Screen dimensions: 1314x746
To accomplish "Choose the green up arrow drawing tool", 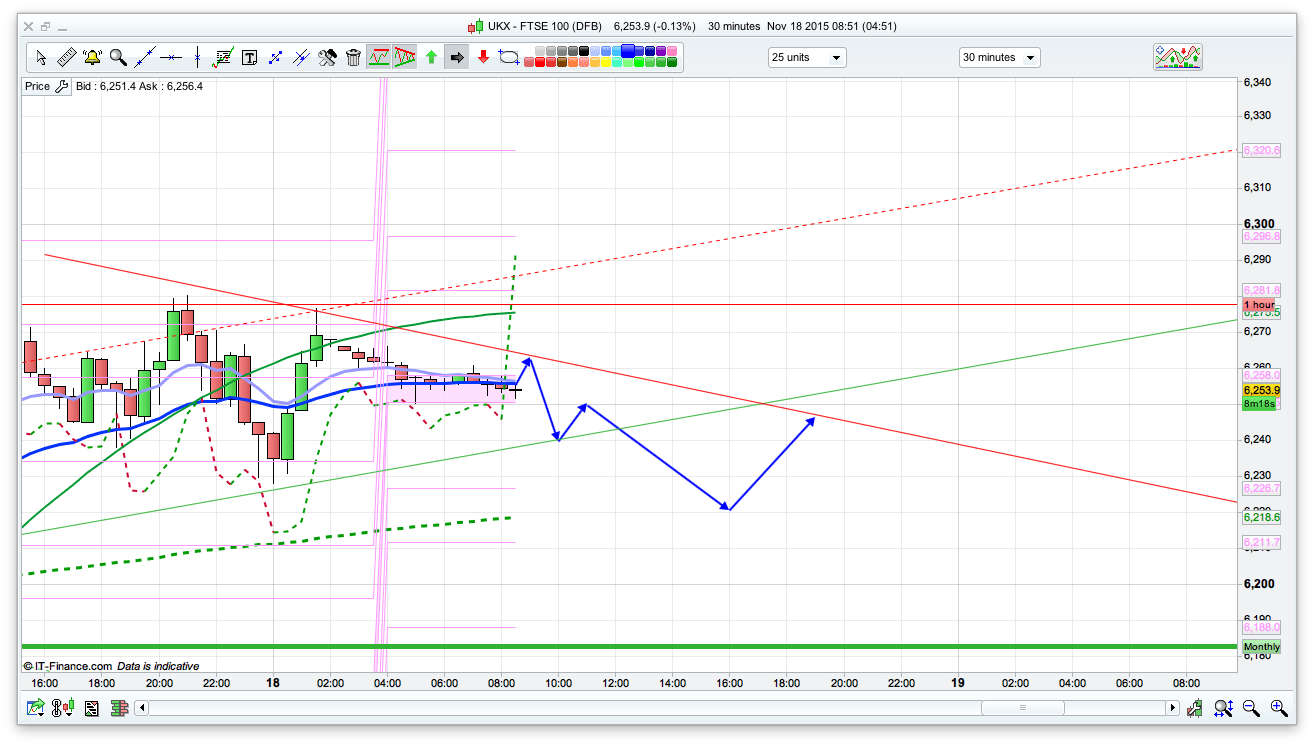I will coord(431,57).
